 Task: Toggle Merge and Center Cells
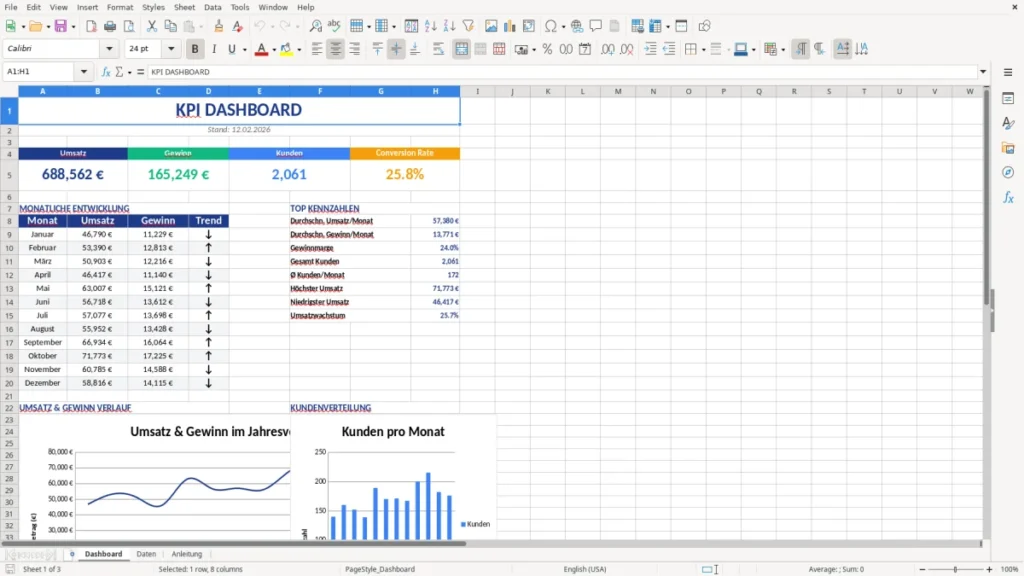point(462,49)
